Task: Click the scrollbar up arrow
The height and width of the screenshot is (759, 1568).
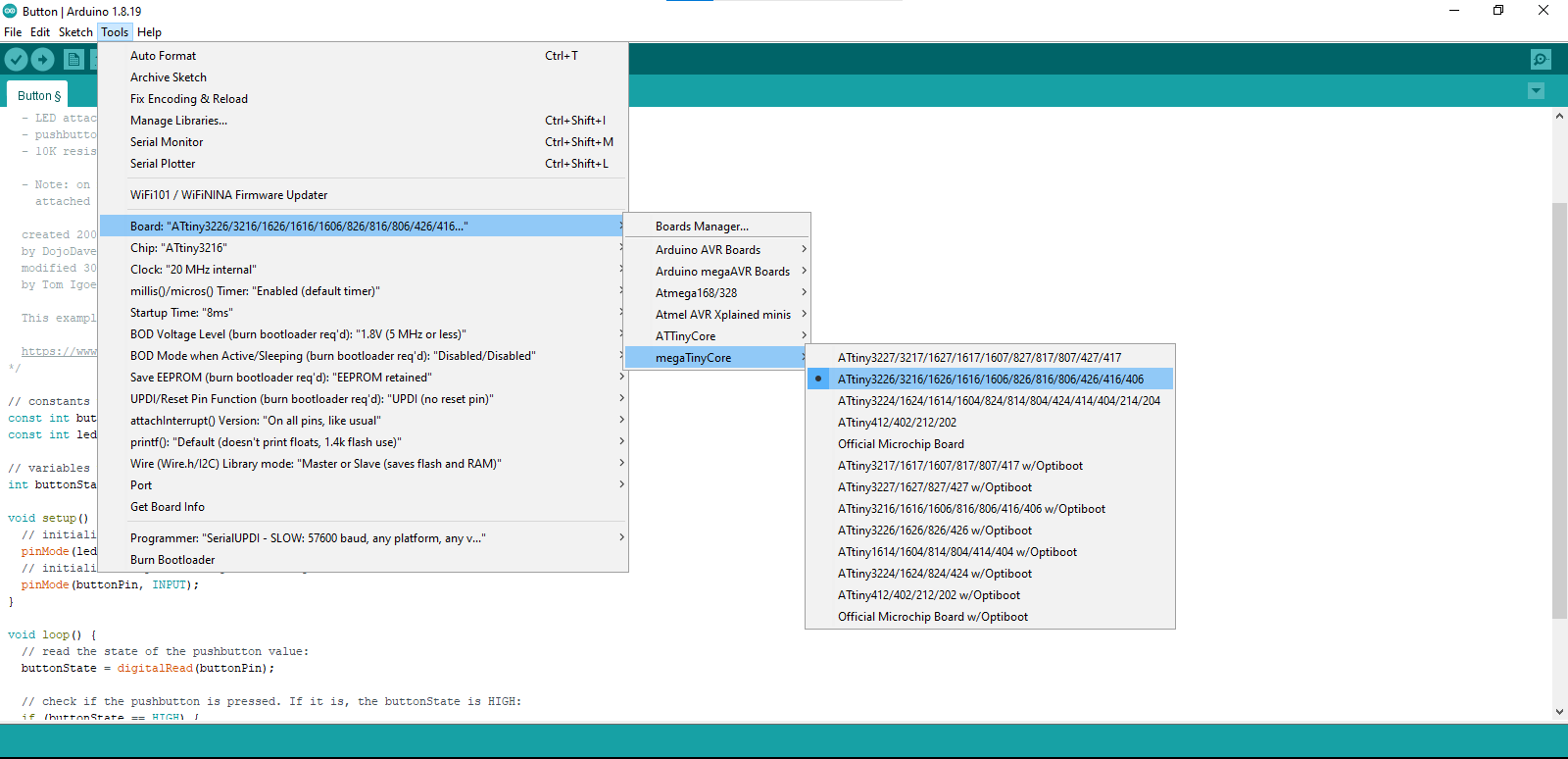Action: (x=1559, y=116)
